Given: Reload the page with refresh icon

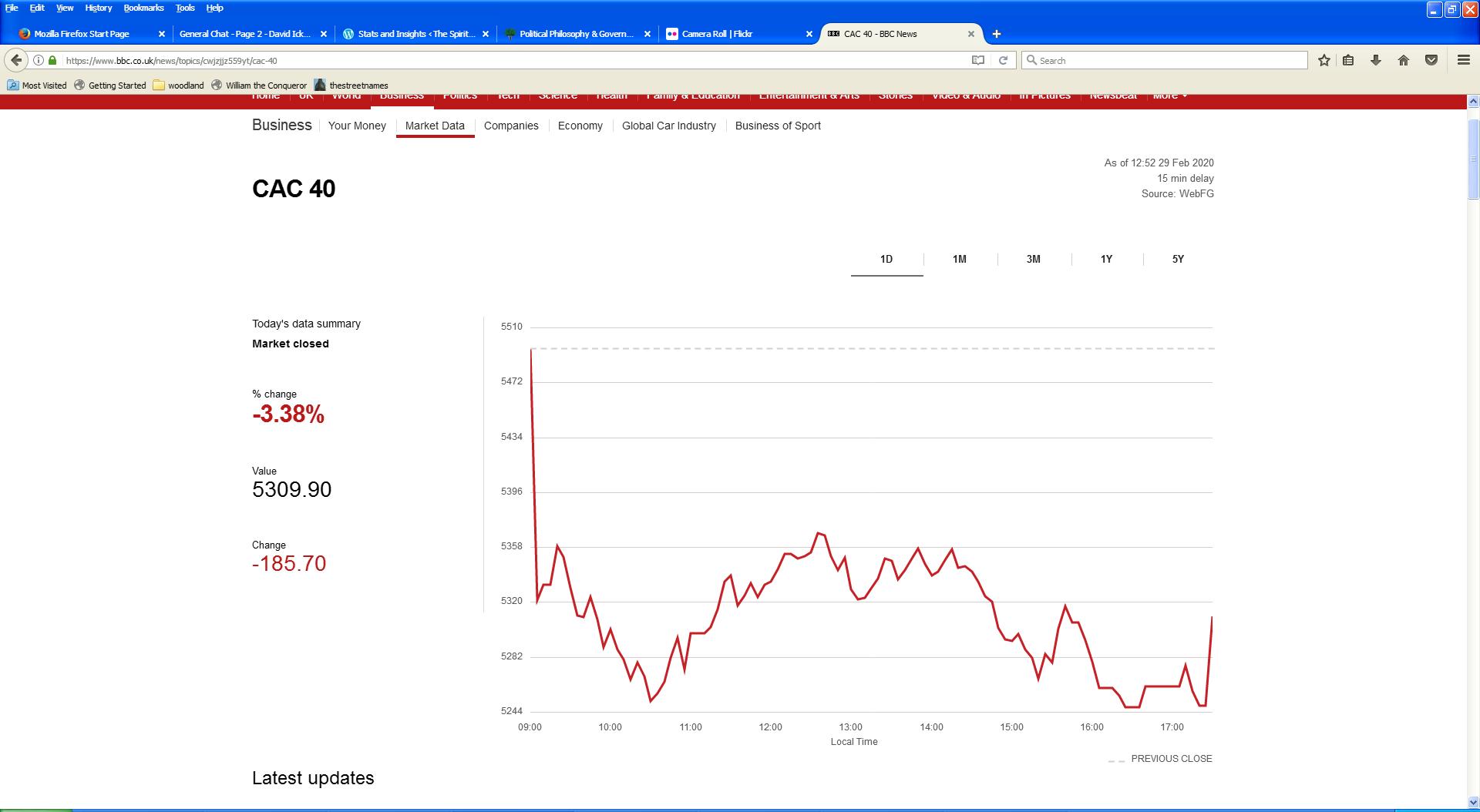Looking at the screenshot, I should tap(1003, 60).
